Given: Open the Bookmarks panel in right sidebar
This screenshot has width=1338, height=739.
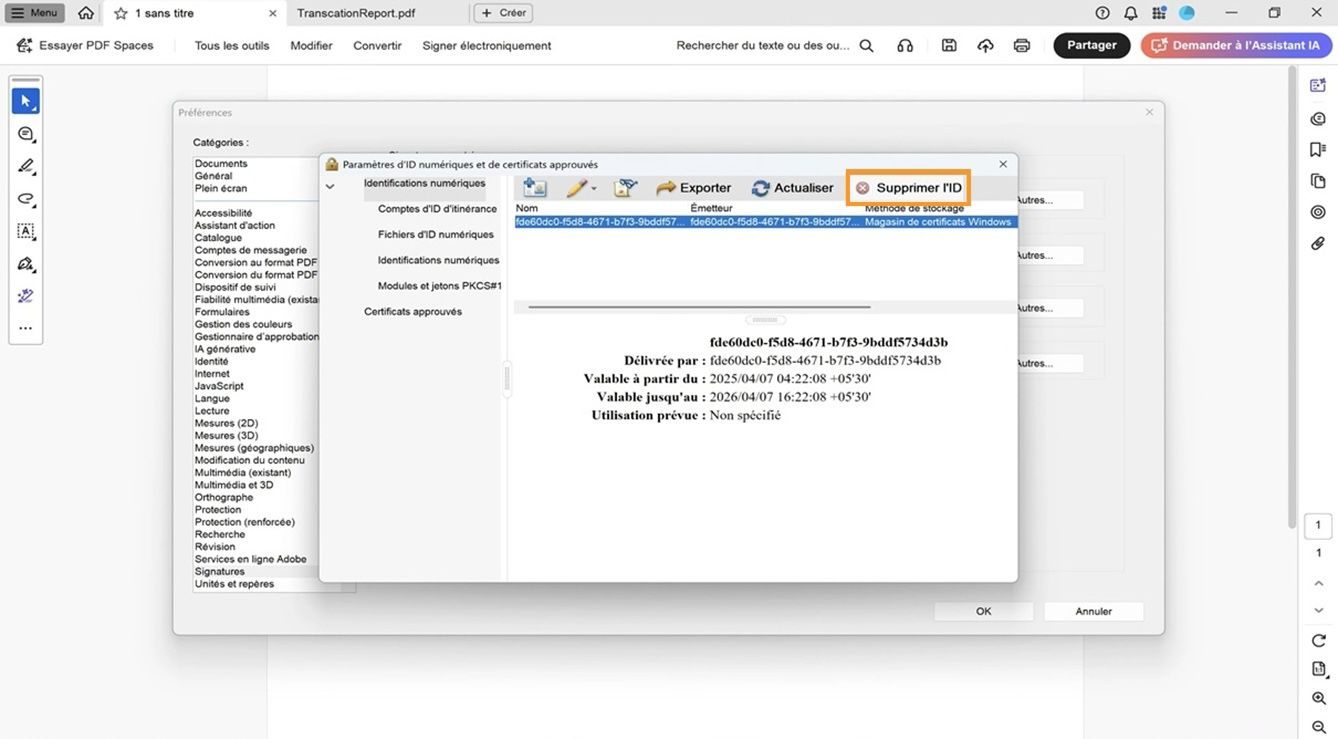Looking at the screenshot, I should point(1317,146).
